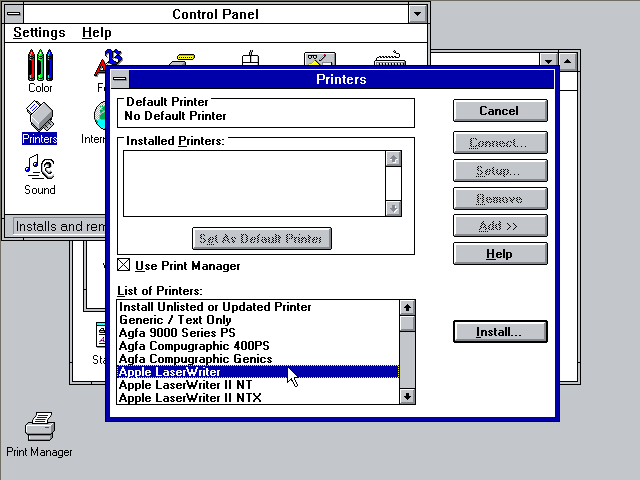The width and height of the screenshot is (640, 480).
Task: Select Apple LaserWriter in the list
Action: 258,372
